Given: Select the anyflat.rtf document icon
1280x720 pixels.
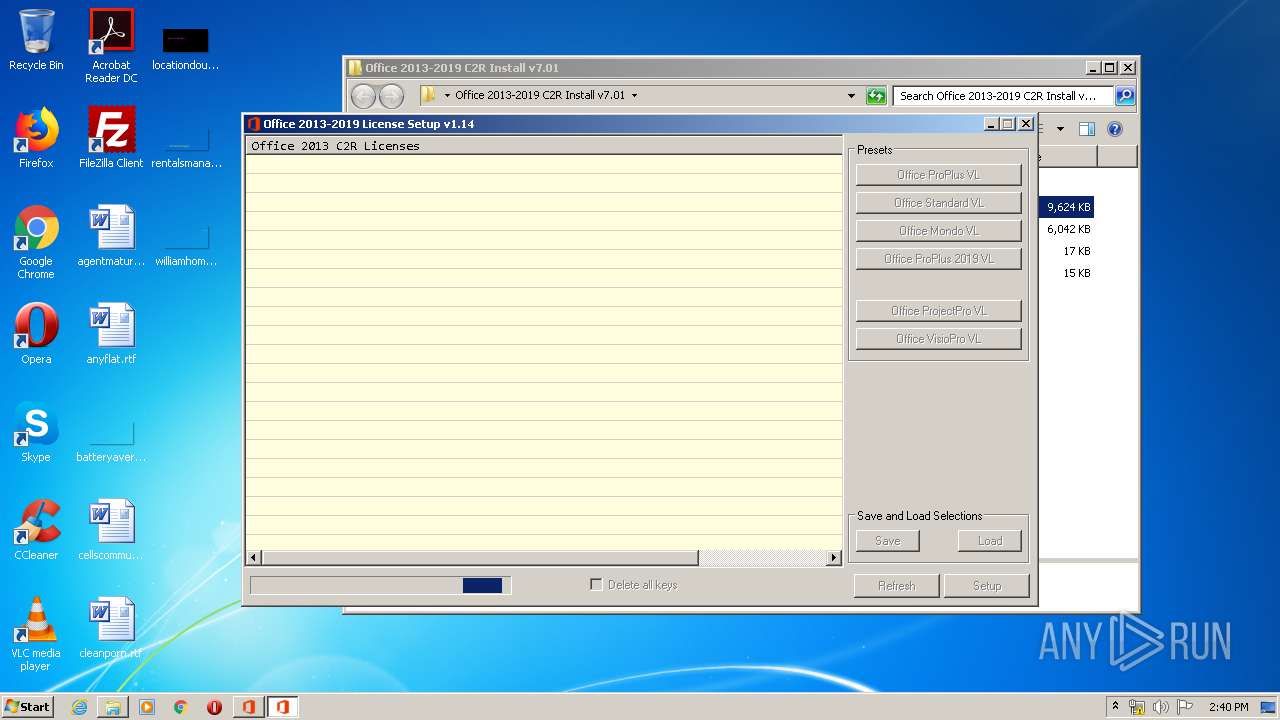Looking at the screenshot, I should [x=111, y=334].
